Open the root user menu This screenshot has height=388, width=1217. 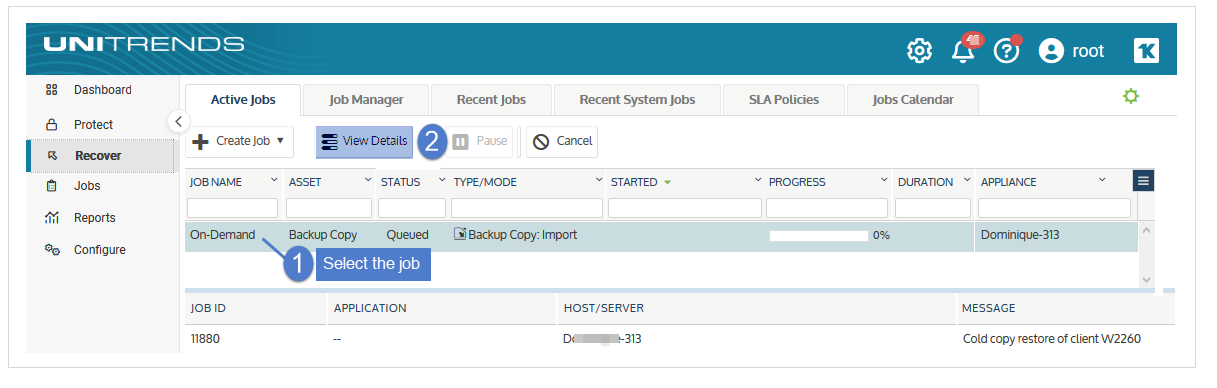point(1072,51)
